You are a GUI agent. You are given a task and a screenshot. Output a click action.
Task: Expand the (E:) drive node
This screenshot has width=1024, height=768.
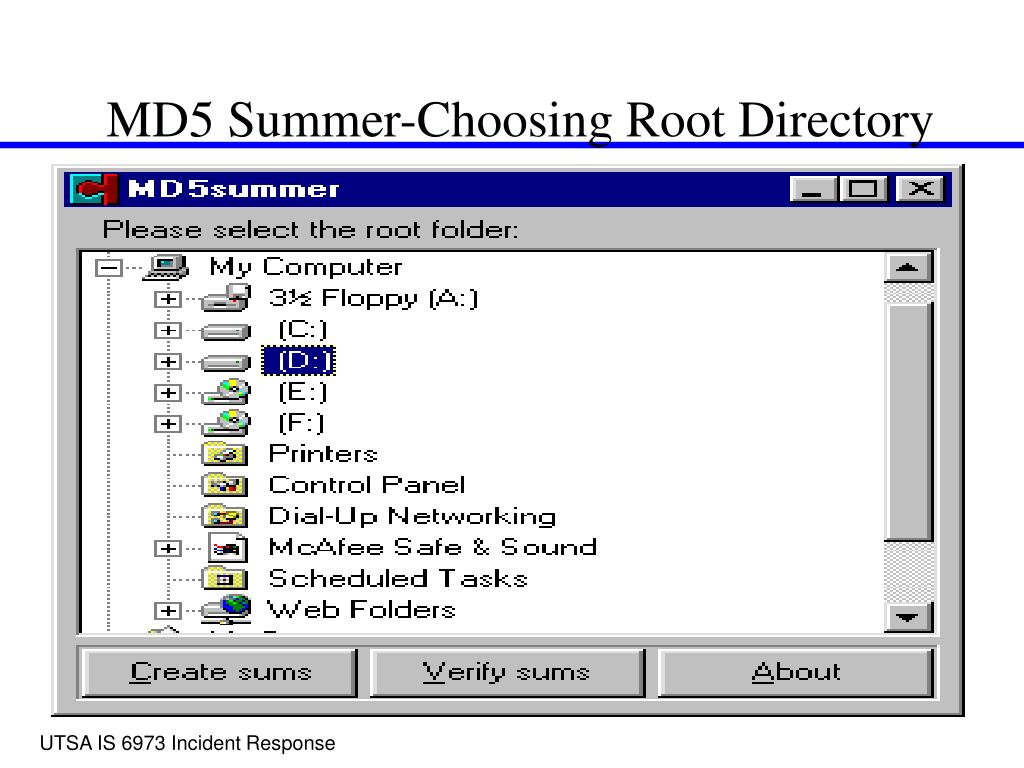click(x=168, y=392)
